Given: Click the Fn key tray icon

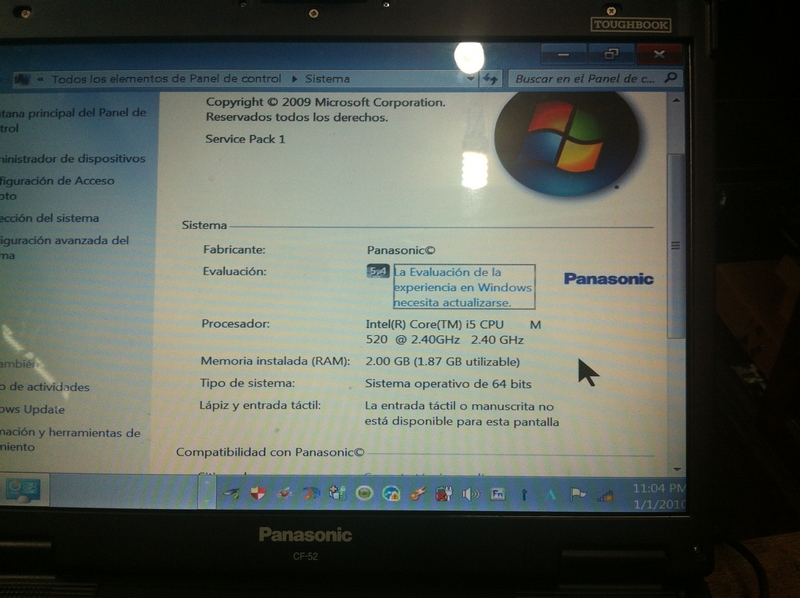Looking at the screenshot, I should [x=497, y=494].
